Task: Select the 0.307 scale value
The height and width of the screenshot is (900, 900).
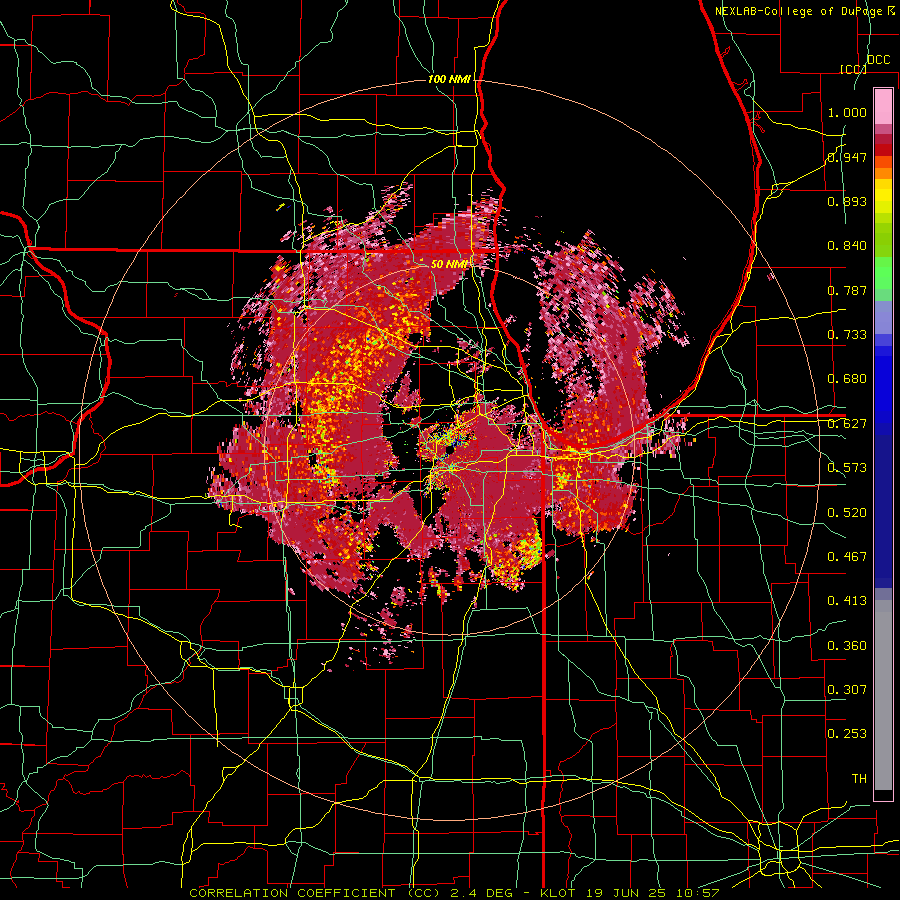Action: pyautogui.click(x=847, y=690)
